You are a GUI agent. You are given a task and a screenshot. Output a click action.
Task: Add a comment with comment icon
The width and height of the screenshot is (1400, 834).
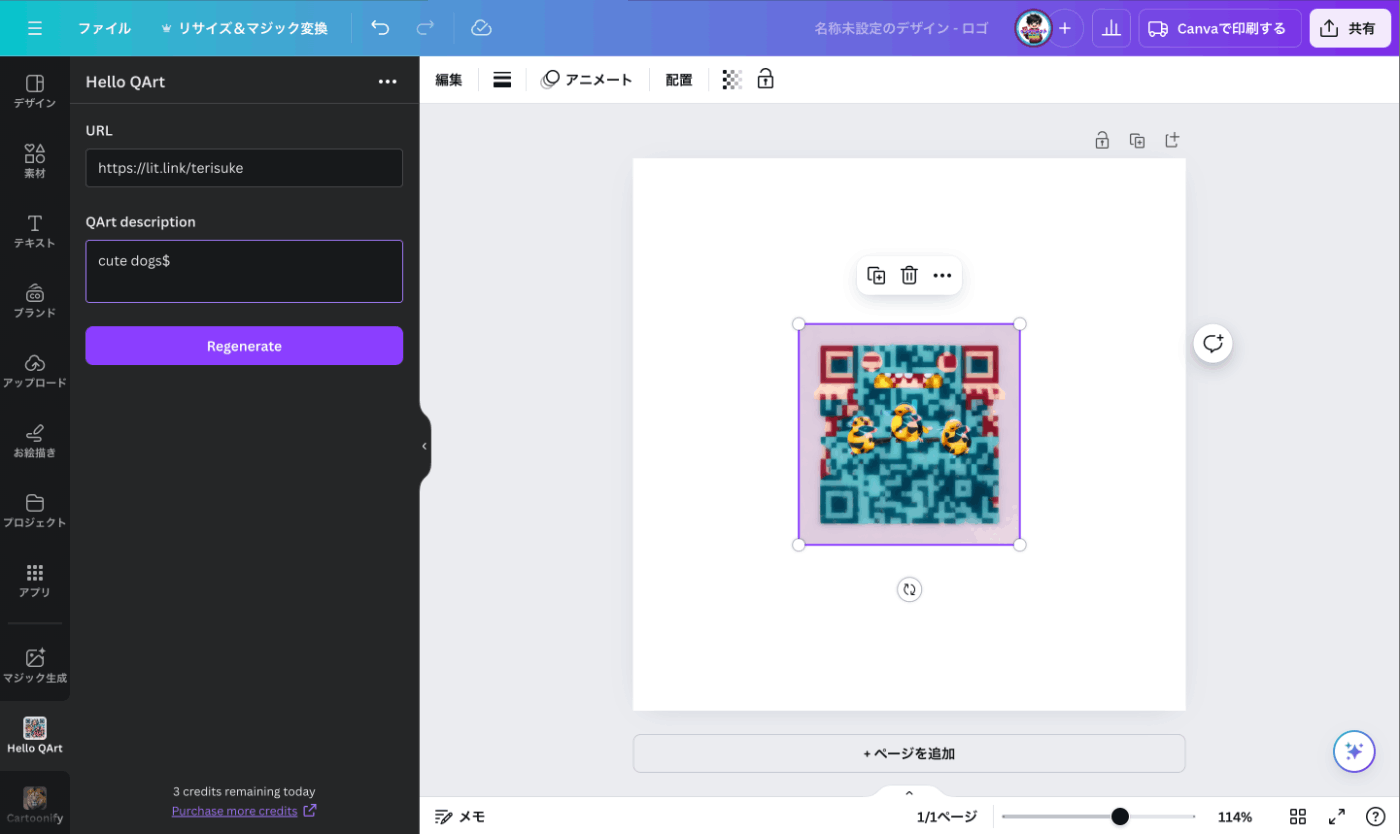point(1213,344)
